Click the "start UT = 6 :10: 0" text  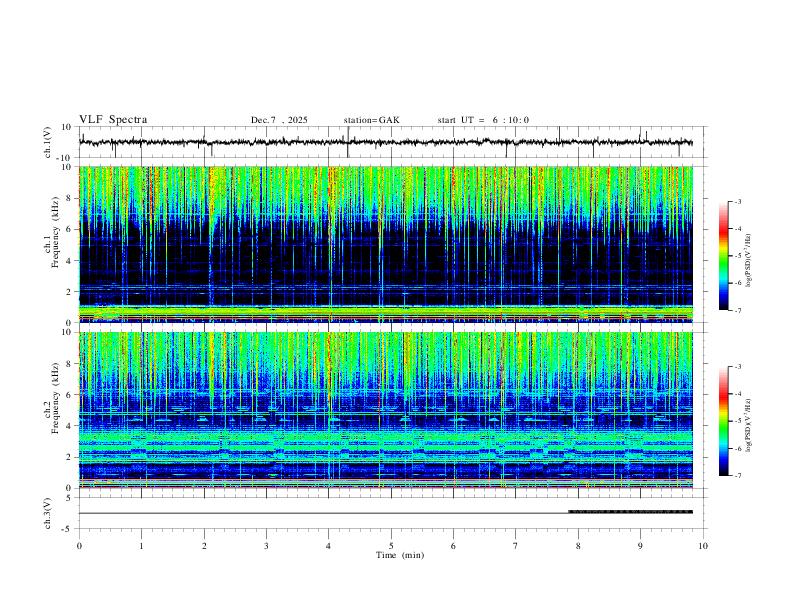click(x=483, y=120)
